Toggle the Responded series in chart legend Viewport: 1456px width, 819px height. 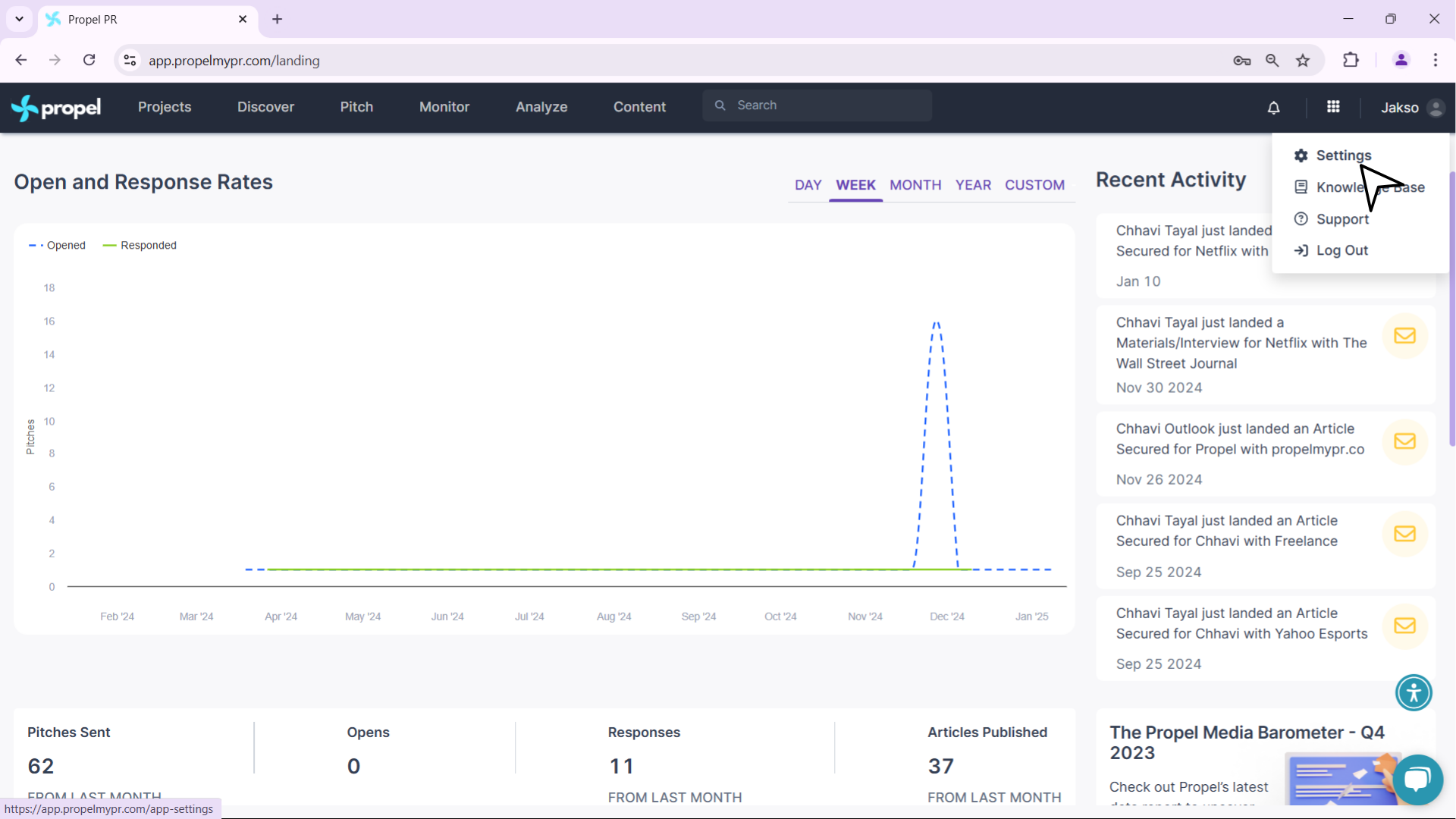(x=140, y=245)
